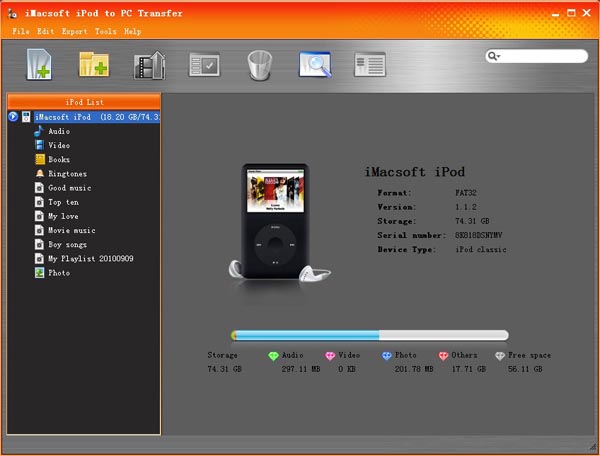Click the iPod device icon in list
This screenshot has height=456, width=600.
click(26, 117)
